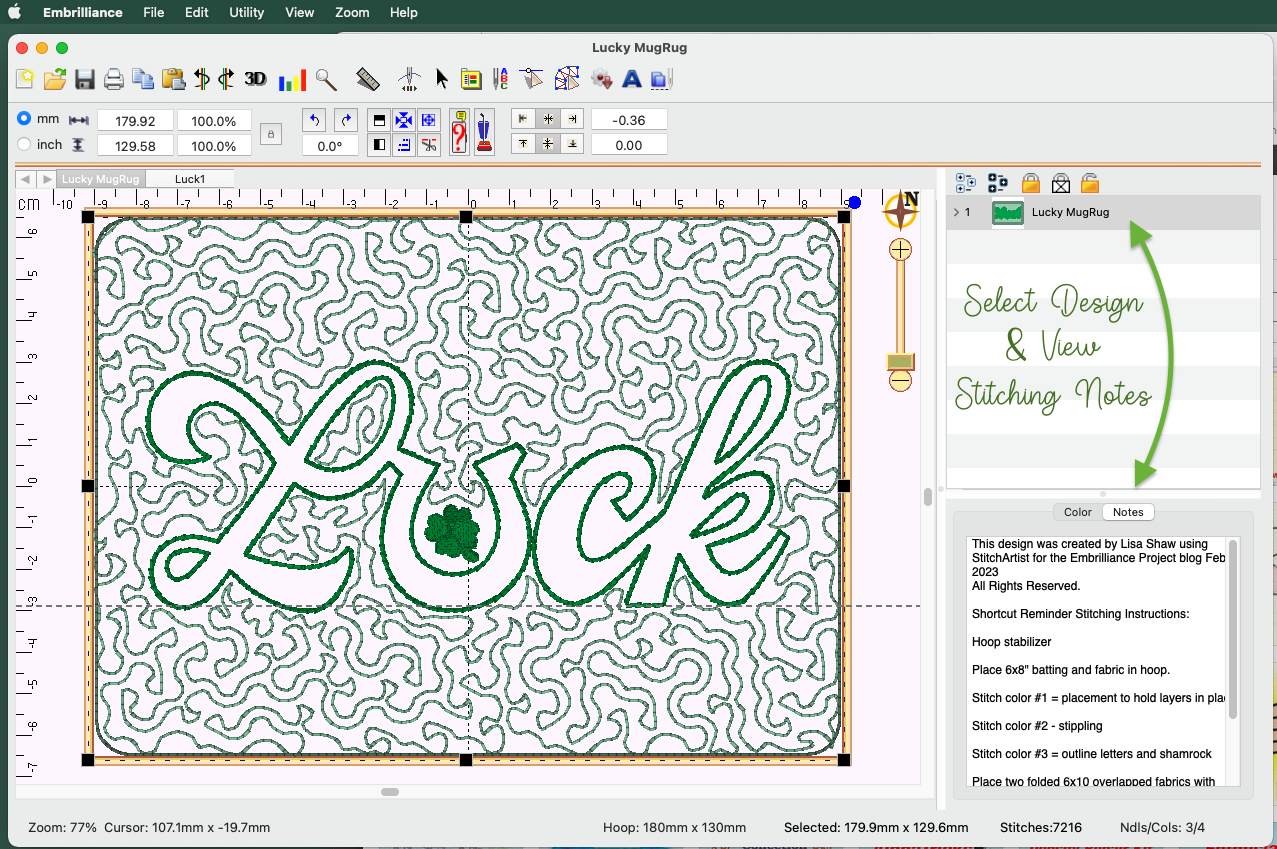The height and width of the screenshot is (849, 1277).
Task: Select the inch units radio button
Action: coord(24,144)
